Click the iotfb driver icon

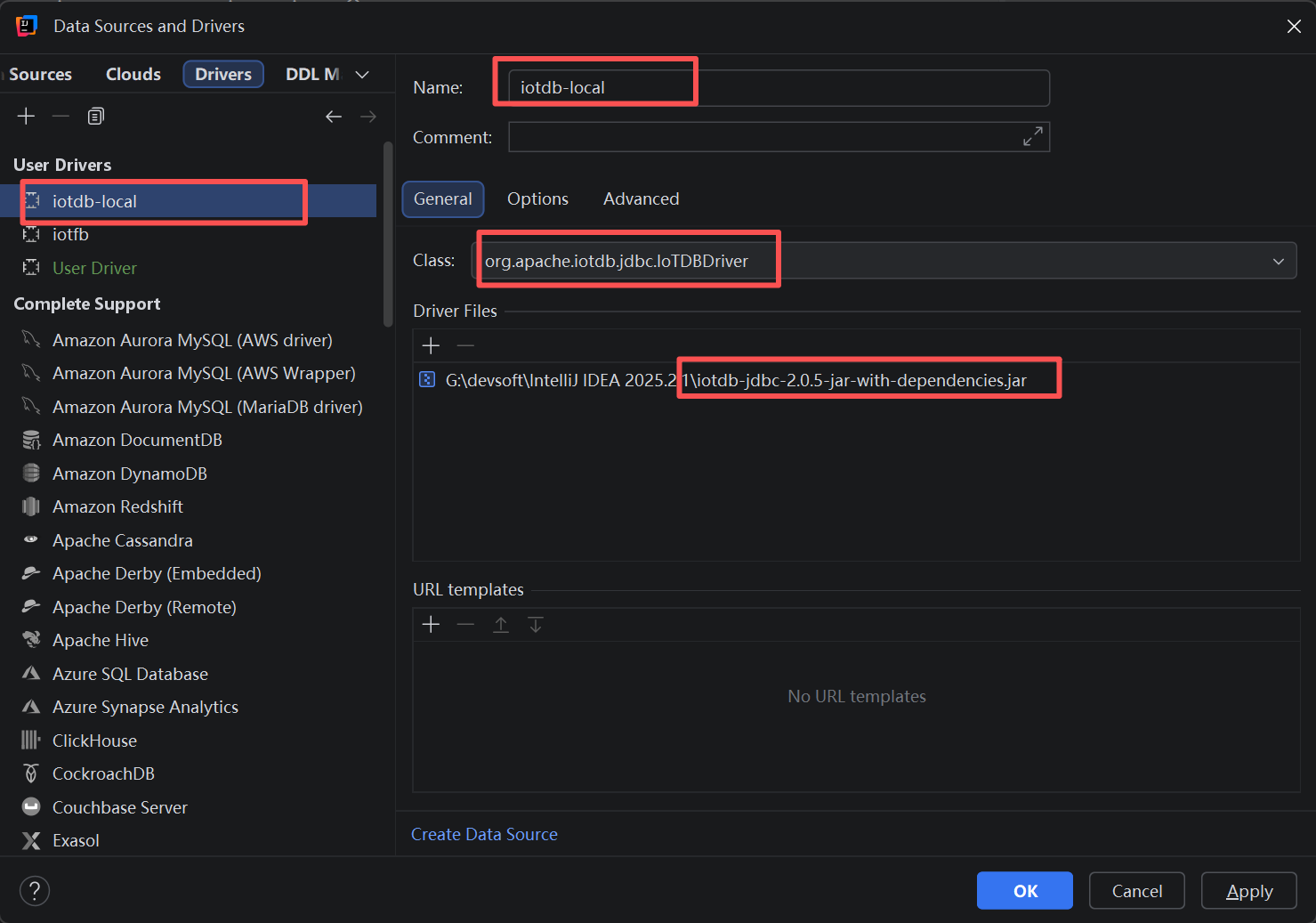tap(31, 234)
